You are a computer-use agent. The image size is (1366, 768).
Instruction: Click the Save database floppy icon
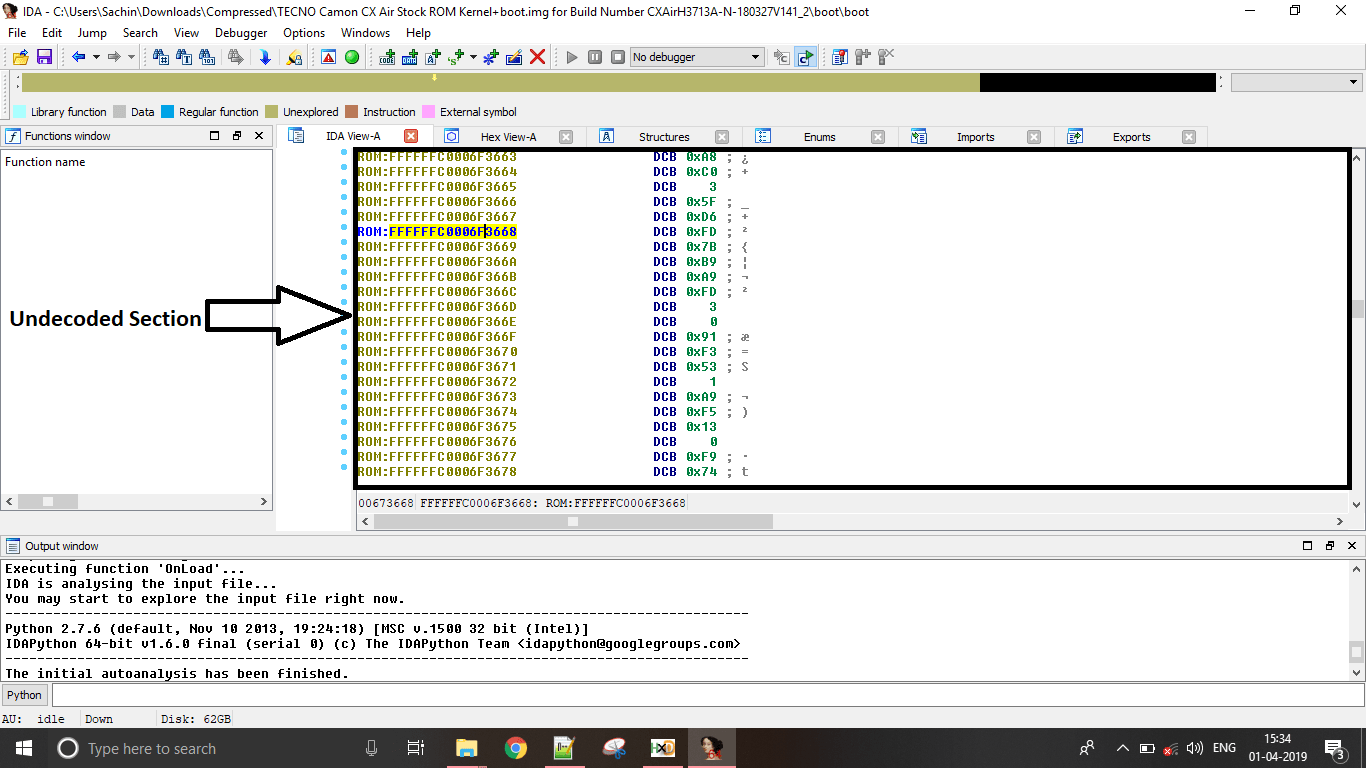point(44,57)
